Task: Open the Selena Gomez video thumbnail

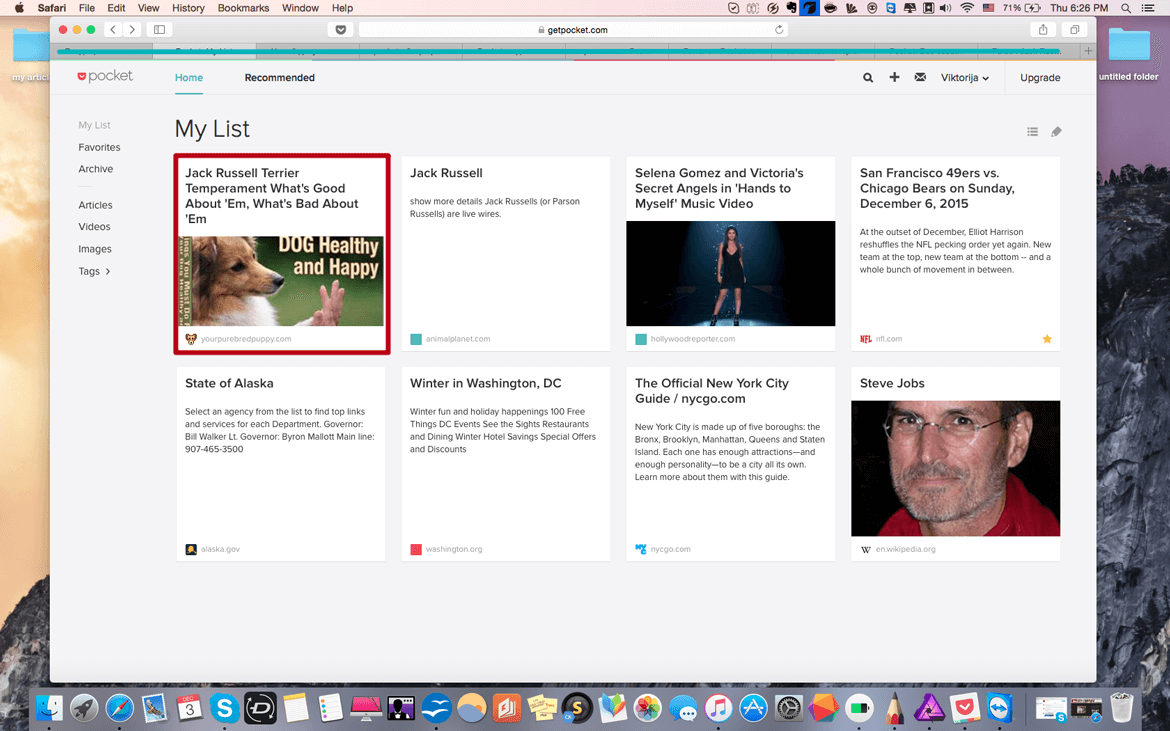Action: click(731, 273)
